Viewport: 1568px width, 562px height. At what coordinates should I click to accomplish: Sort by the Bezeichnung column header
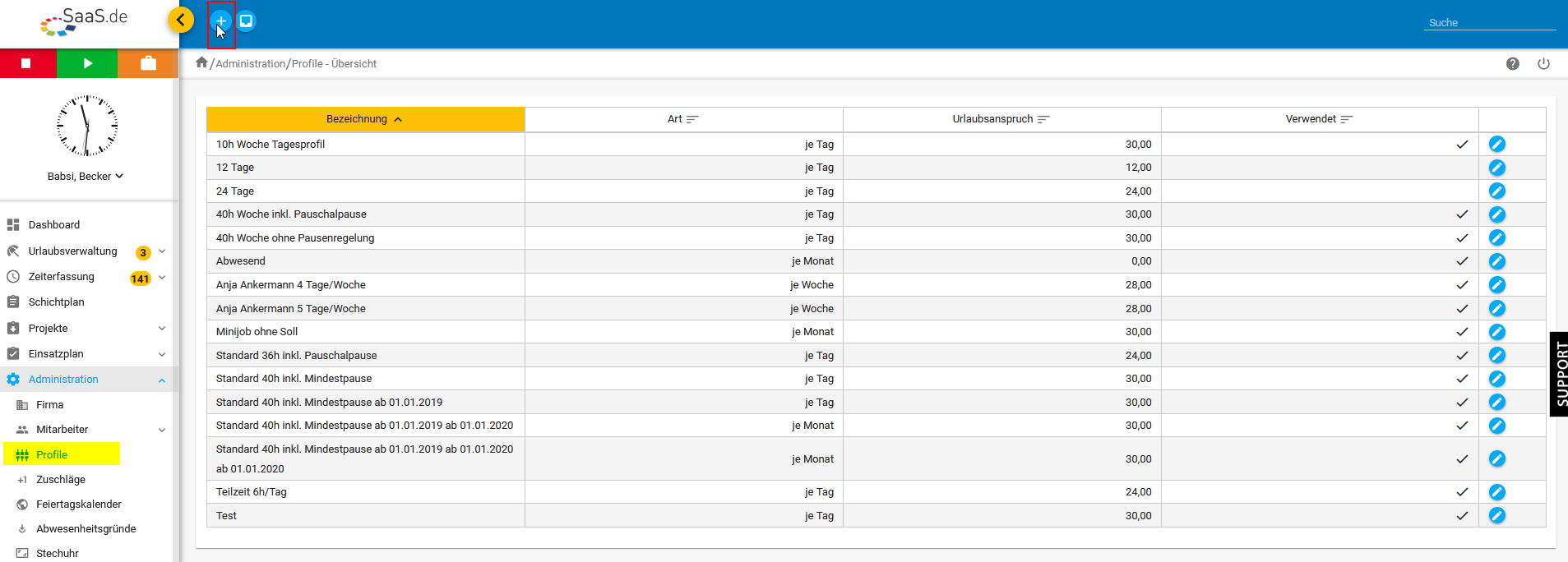(x=365, y=119)
